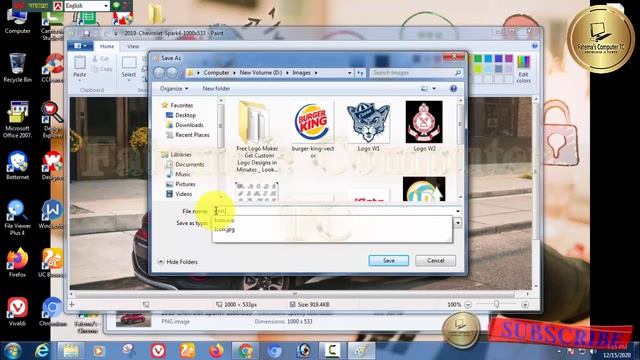Screen dimensions: 640x360
Task: Click into the File name input field
Action: (x=333, y=211)
